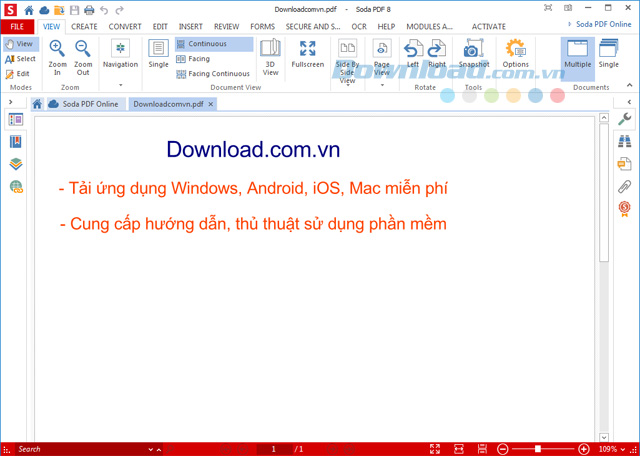The height and width of the screenshot is (456, 640).
Task: Expand the right sidebar panel
Action: [x=629, y=102]
